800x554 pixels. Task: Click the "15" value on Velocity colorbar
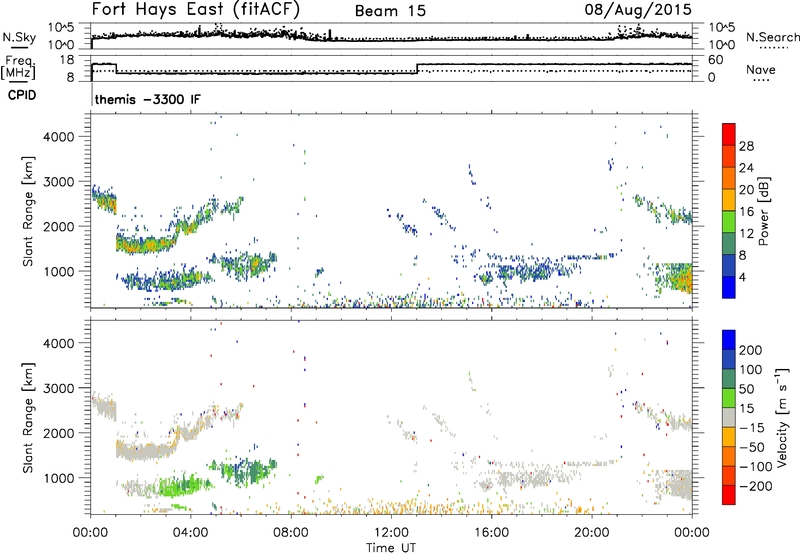point(746,409)
